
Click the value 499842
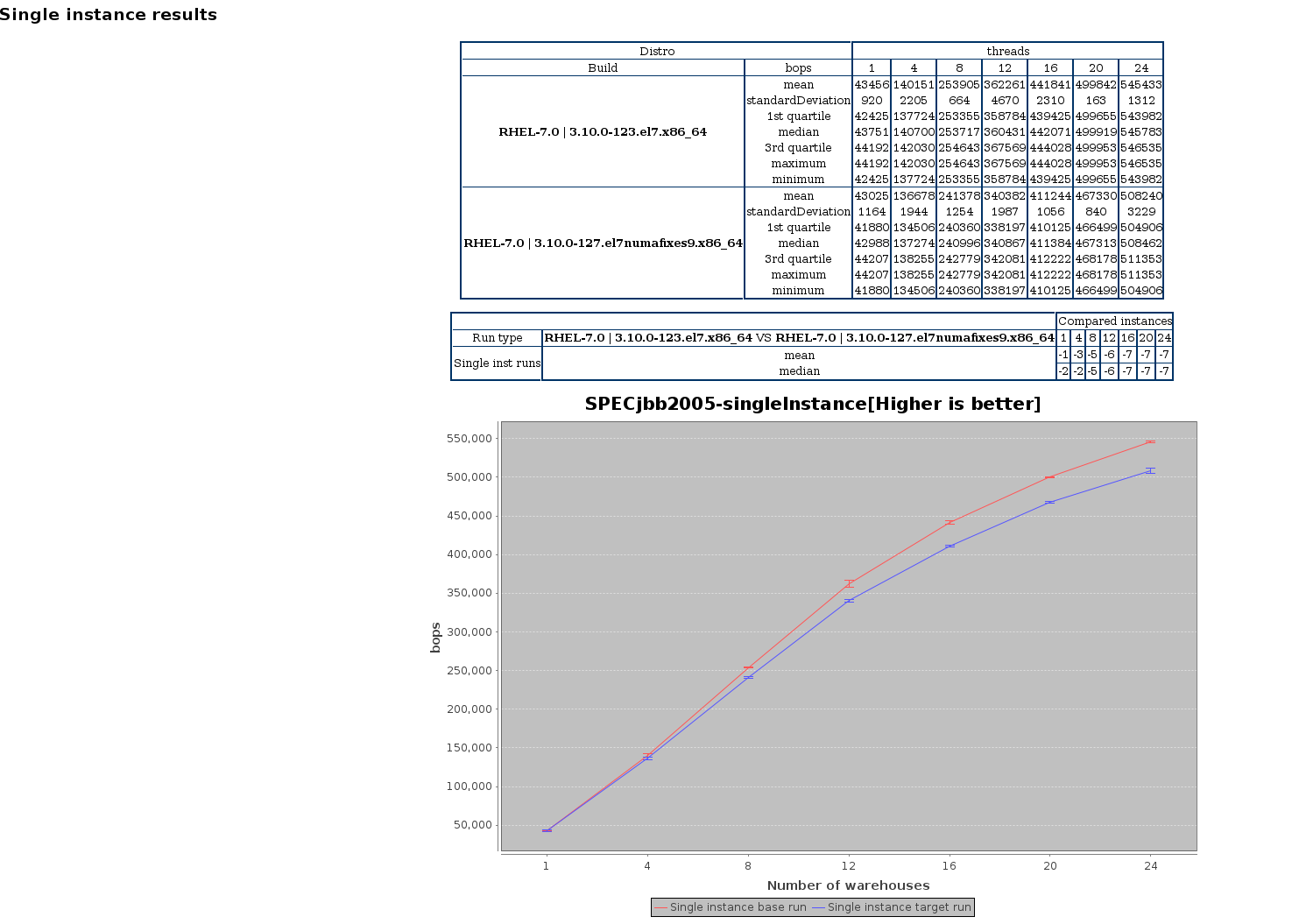tap(1096, 85)
